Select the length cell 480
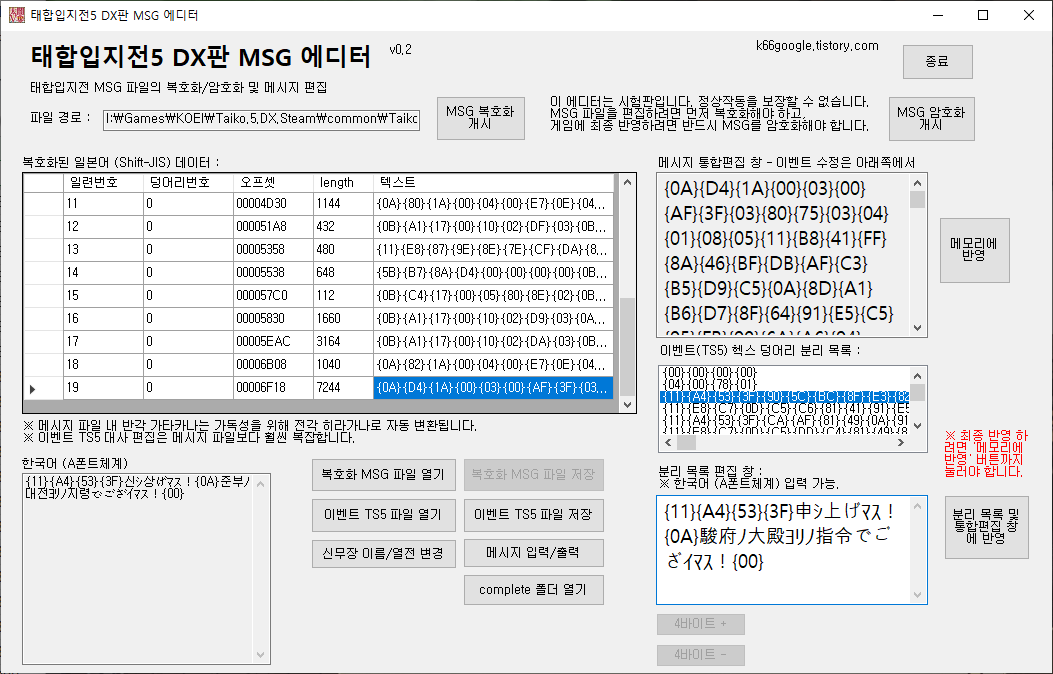Image resolution: width=1053 pixels, height=674 pixels. [x=343, y=250]
